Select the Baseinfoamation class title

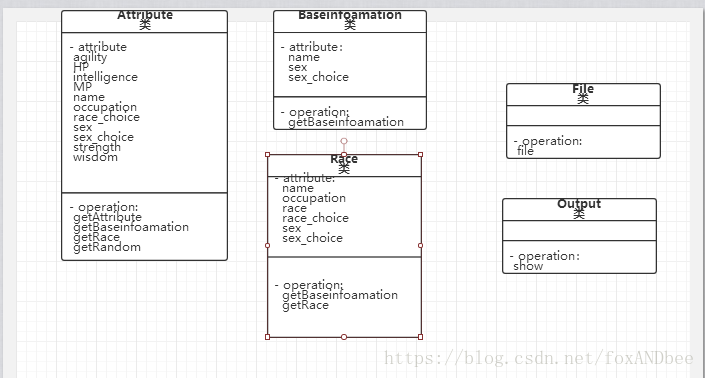pos(350,15)
